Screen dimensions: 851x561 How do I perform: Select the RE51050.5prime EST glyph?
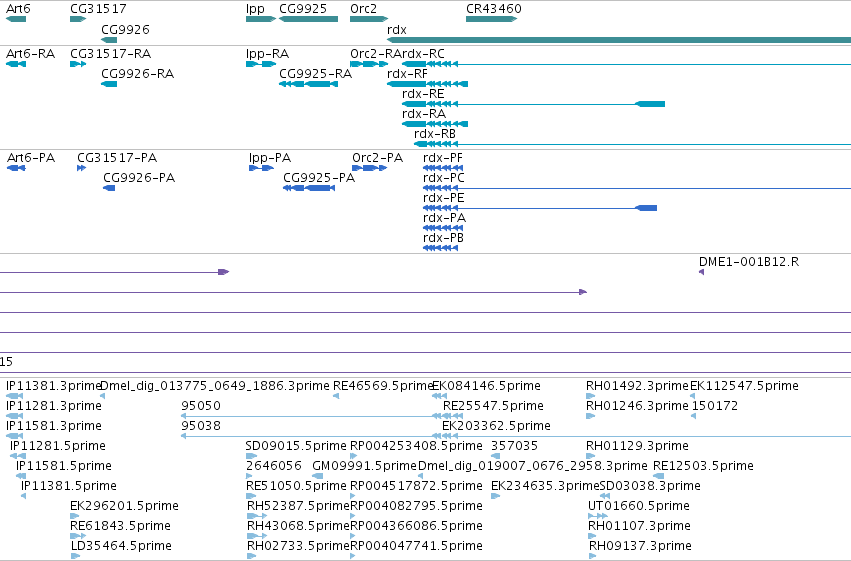(x=251, y=496)
